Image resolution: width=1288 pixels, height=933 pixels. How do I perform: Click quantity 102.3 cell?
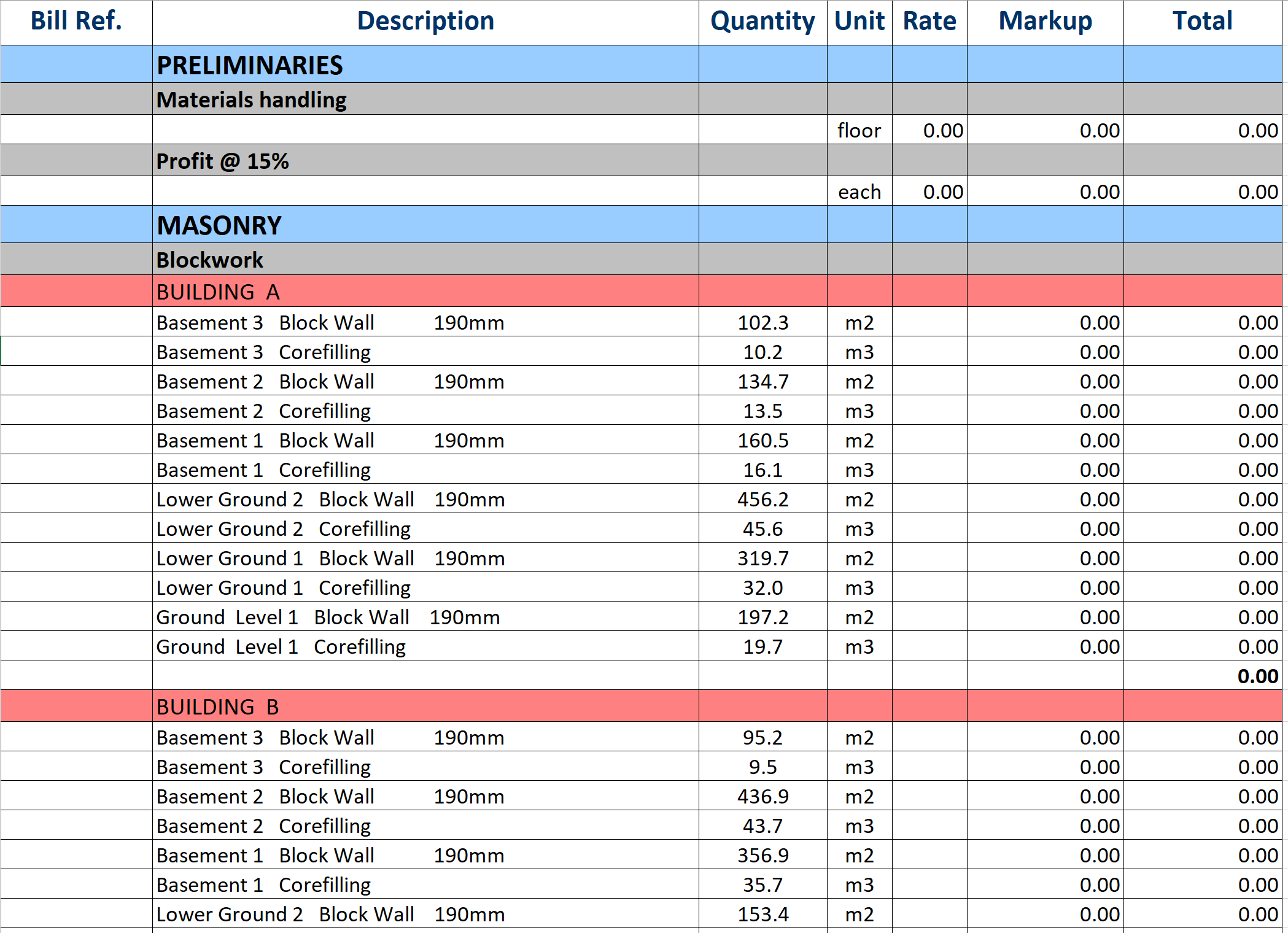[x=762, y=322]
